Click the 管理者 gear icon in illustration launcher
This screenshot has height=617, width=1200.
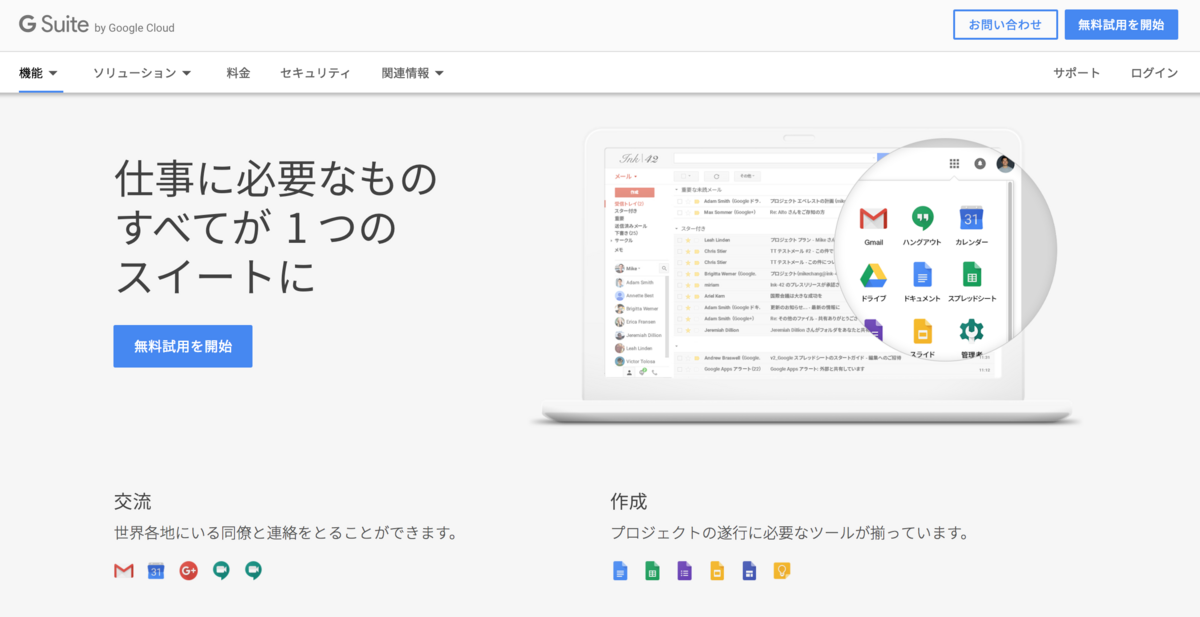pyautogui.click(x=971, y=332)
